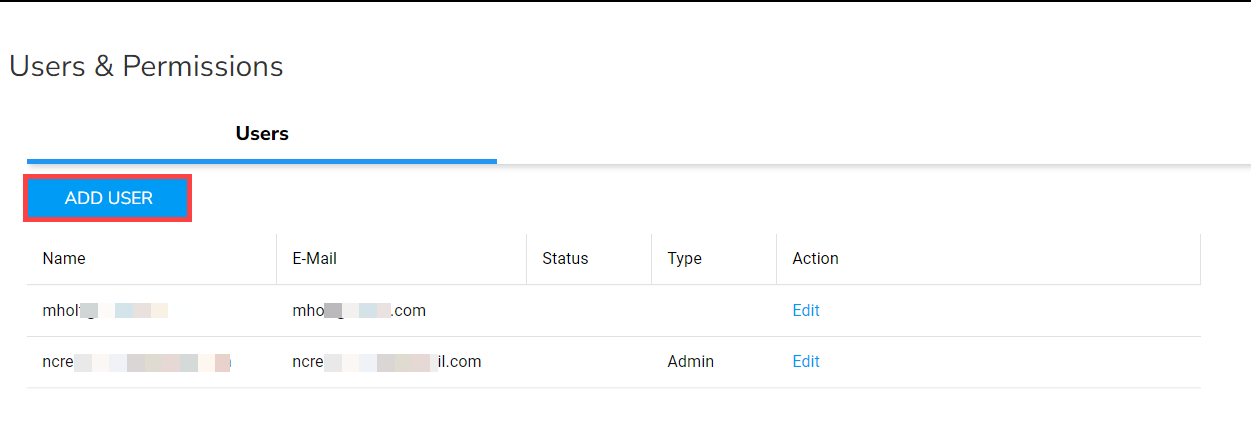Click the Admin type label

pos(690,361)
